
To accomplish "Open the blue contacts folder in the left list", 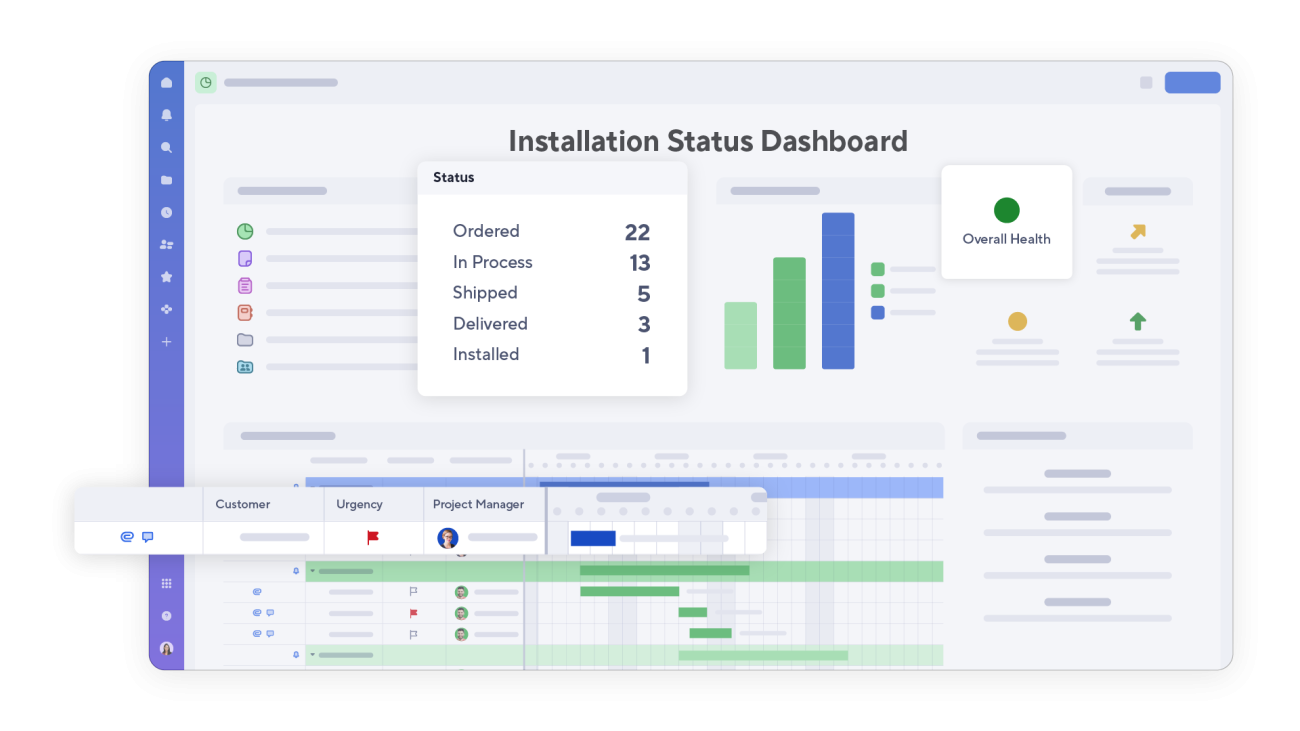I will pyautogui.click(x=245, y=367).
